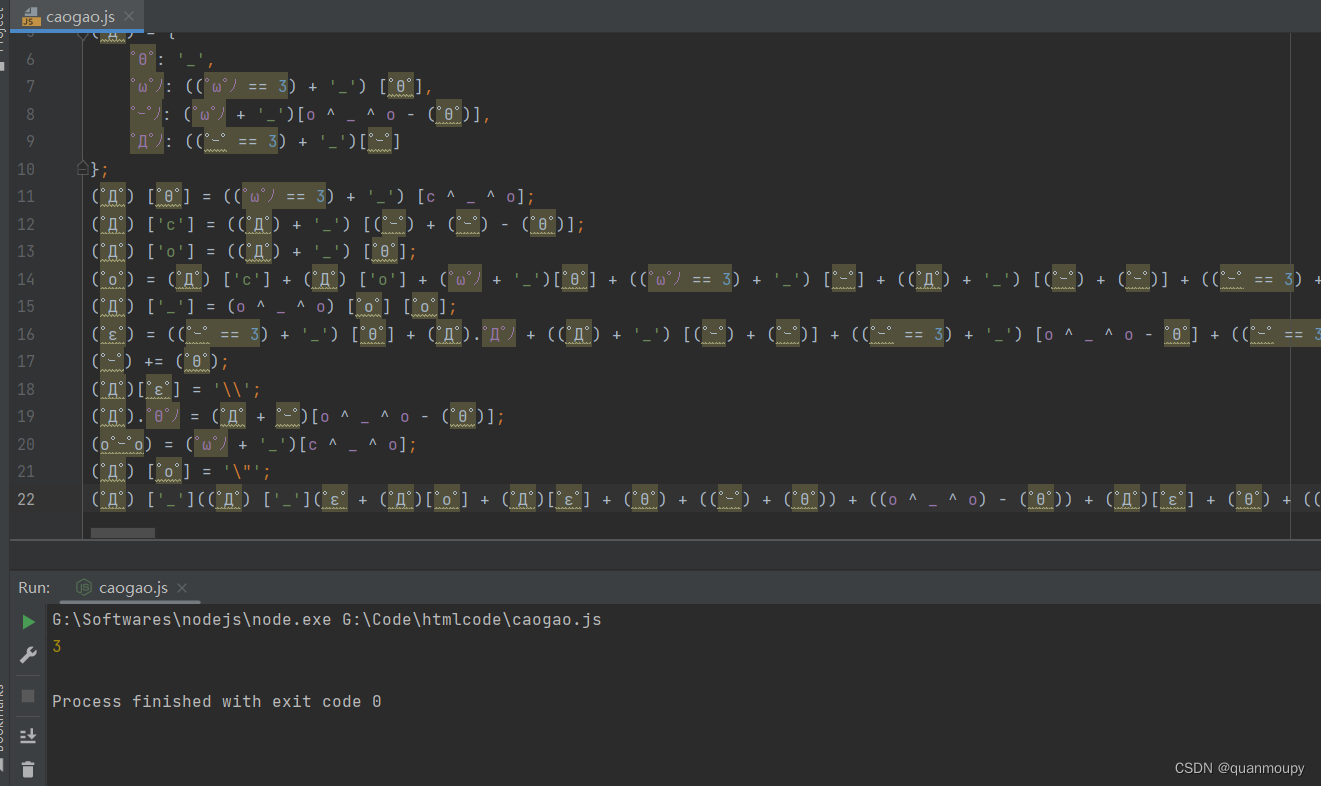Clear console with the trash icon
The image size is (1321, 786).
(28, 769)
